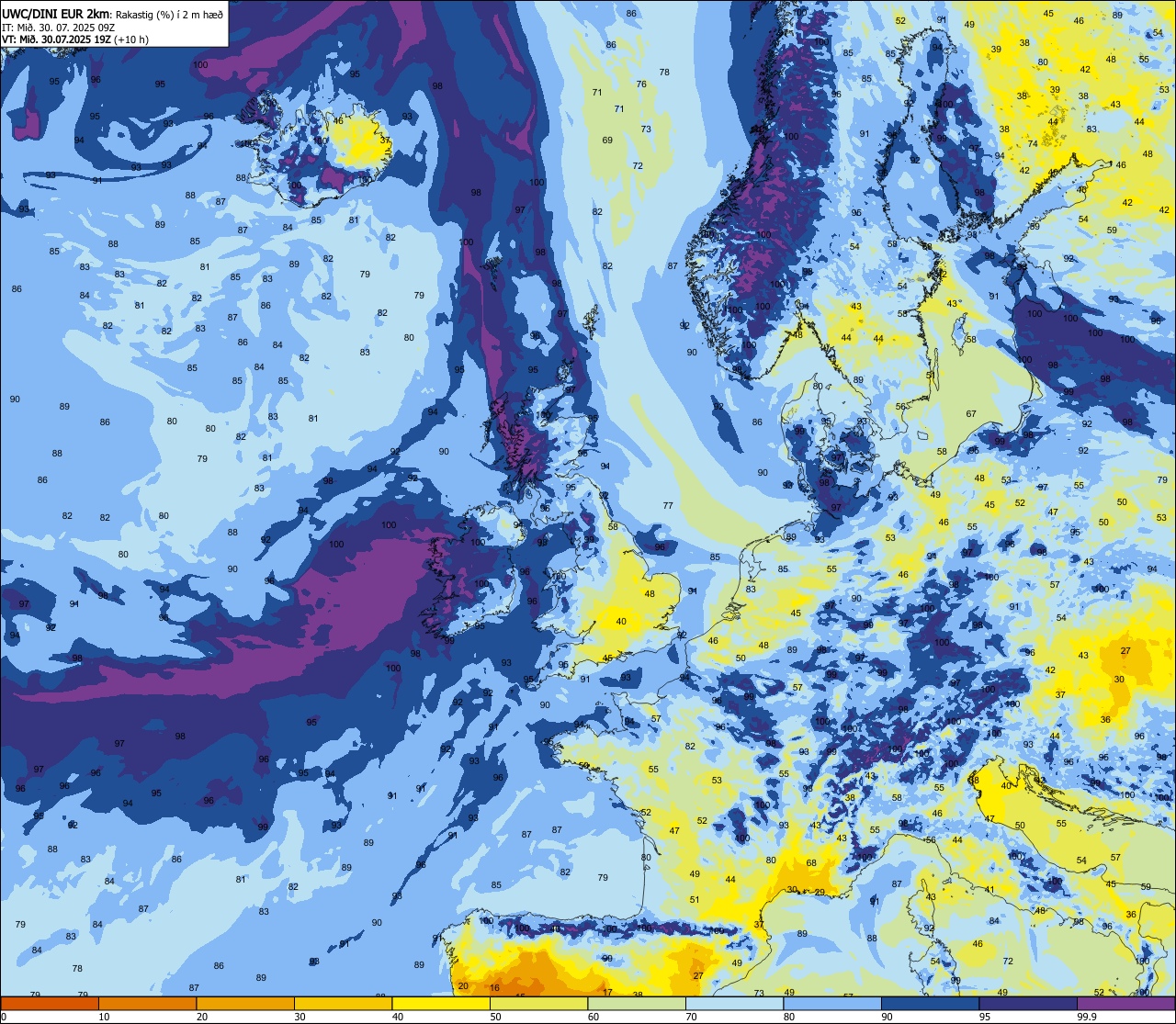Click the title text 'UWC/DINI EUR 2km'
The height and width of the screenshot is (1024, 1176).
point(55,13)
